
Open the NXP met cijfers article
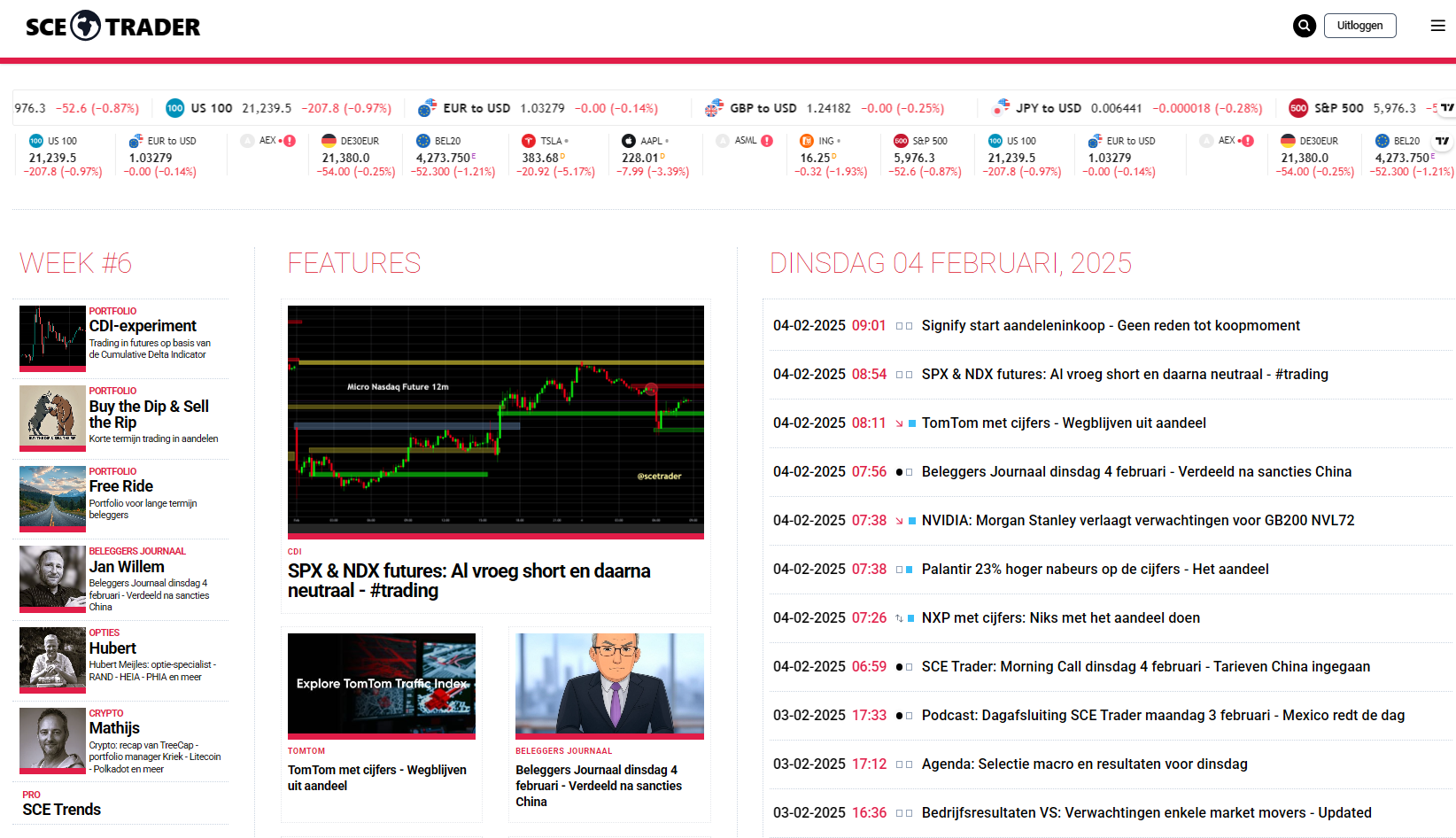[1061, 618]
